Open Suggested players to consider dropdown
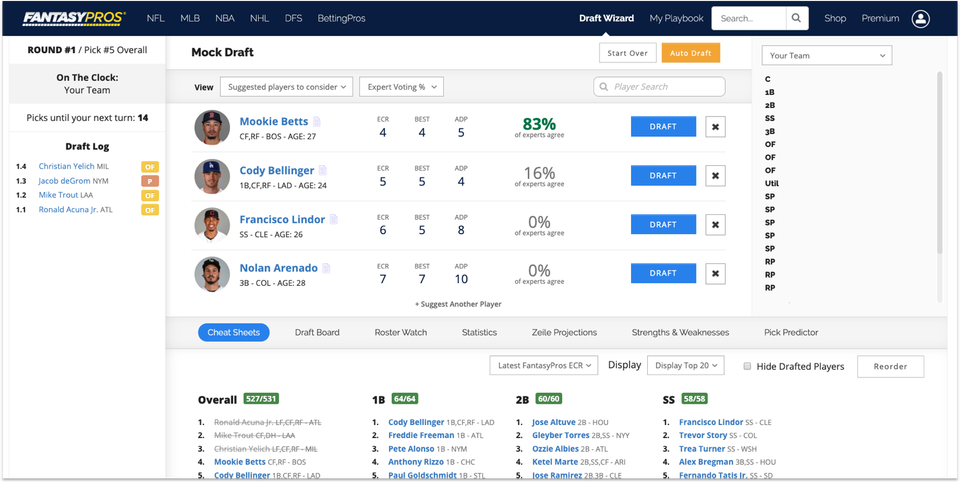Viewport: 960px width, 482px height. 287,87
